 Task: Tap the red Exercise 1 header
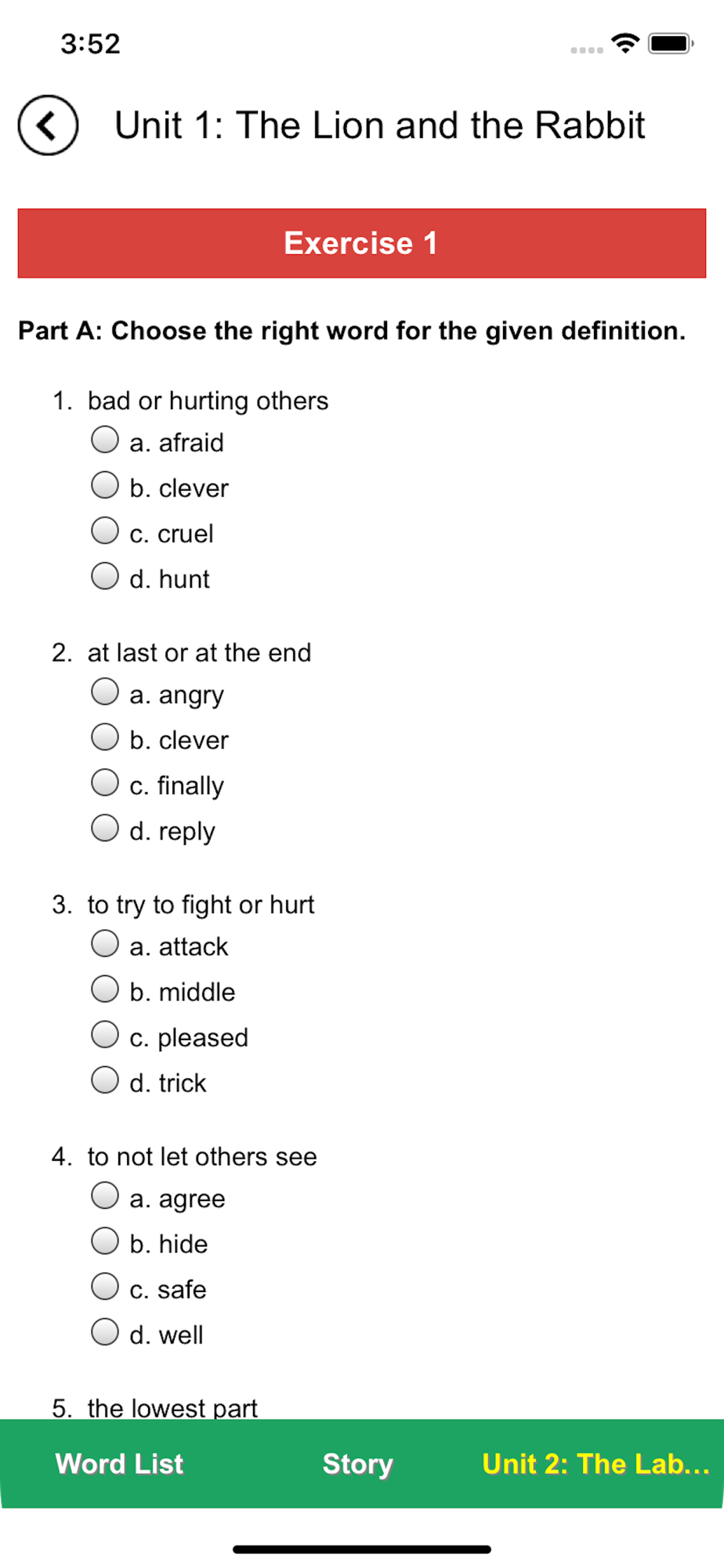pos(362,243)
